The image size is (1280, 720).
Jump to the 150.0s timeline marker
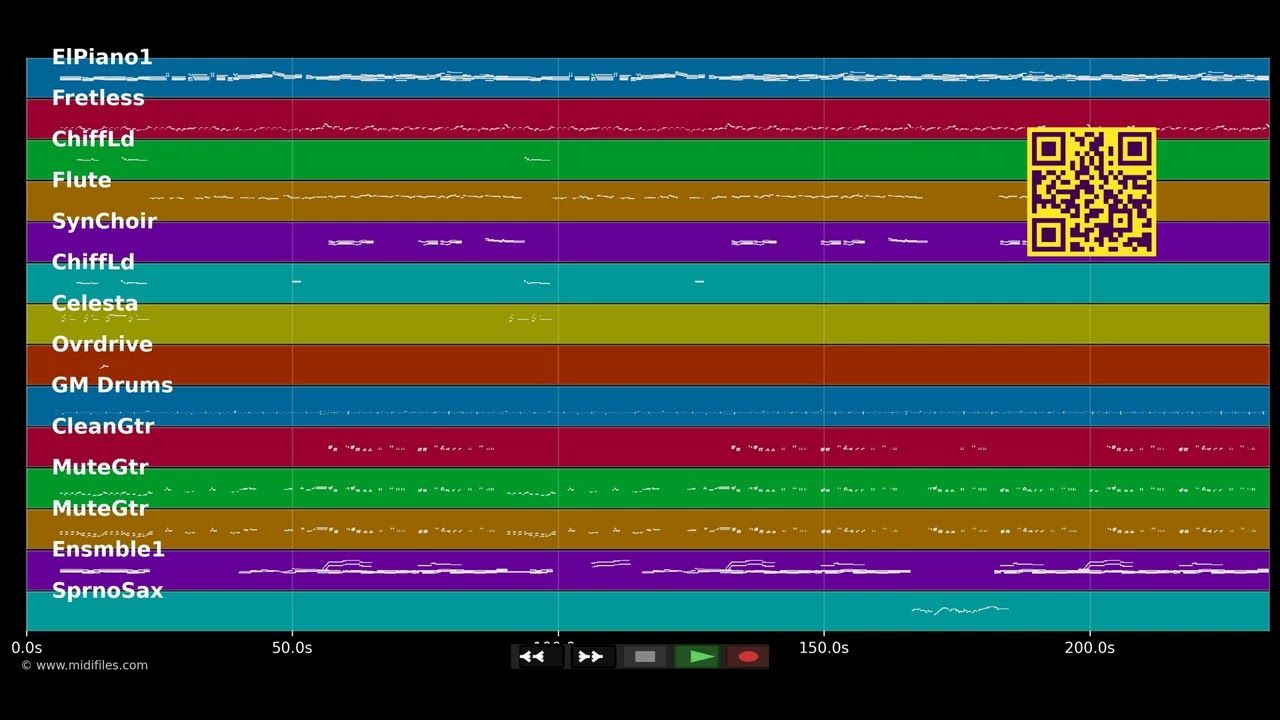coord(824,648)
